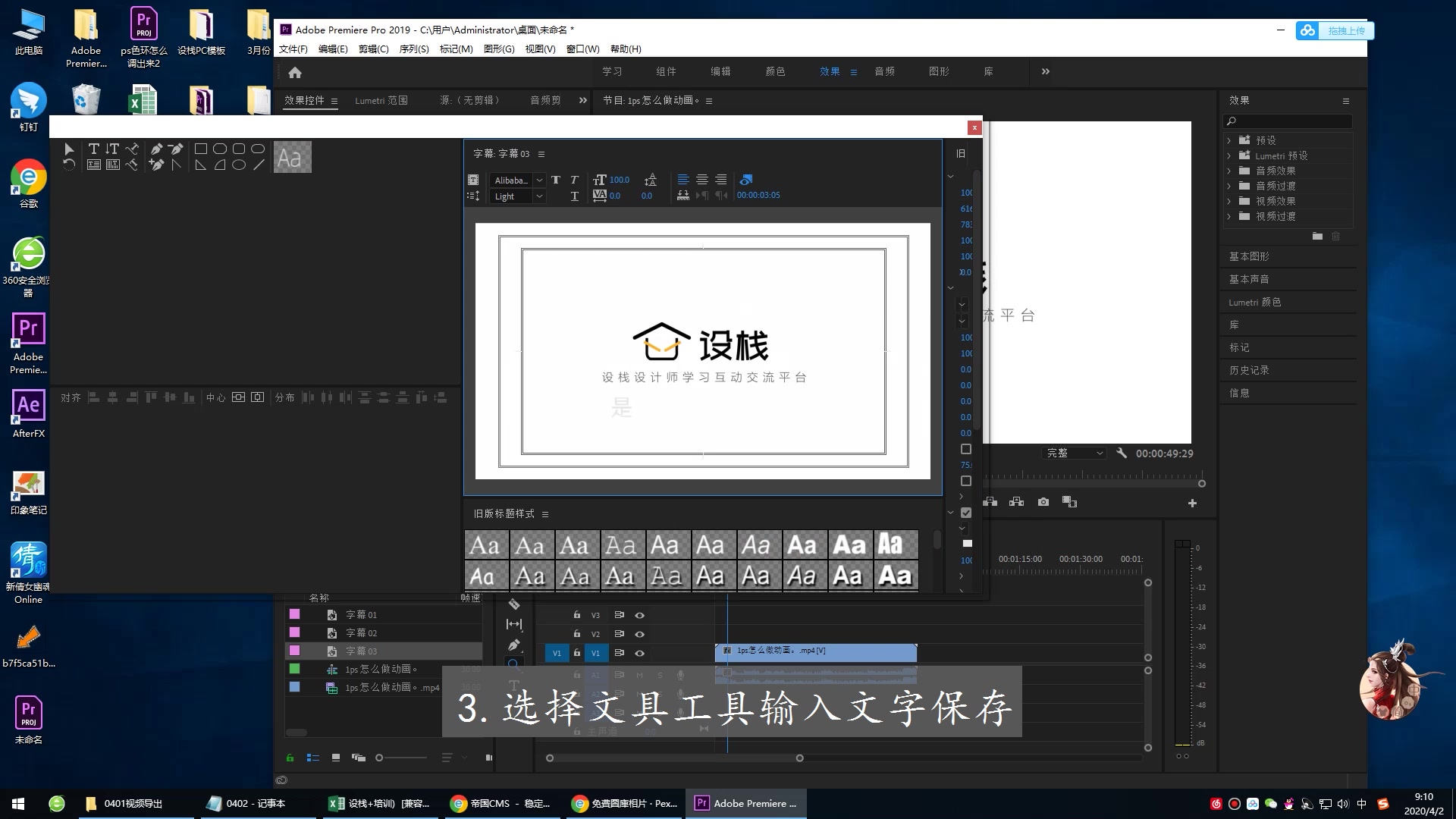Select the Text tool in toolbar
The width and height of the screenshot is (1456, 819).
pos(93,148)
